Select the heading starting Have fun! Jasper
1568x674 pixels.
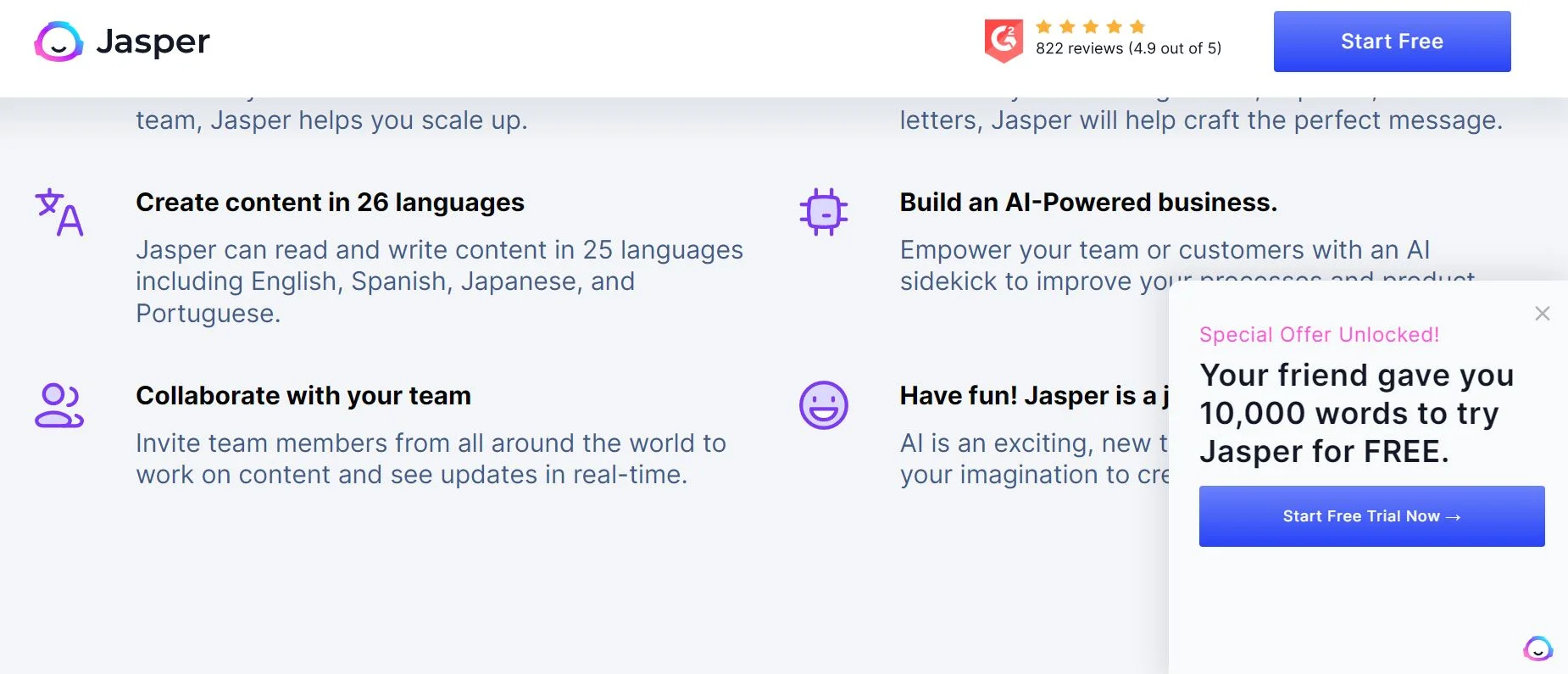[1034, 396]
